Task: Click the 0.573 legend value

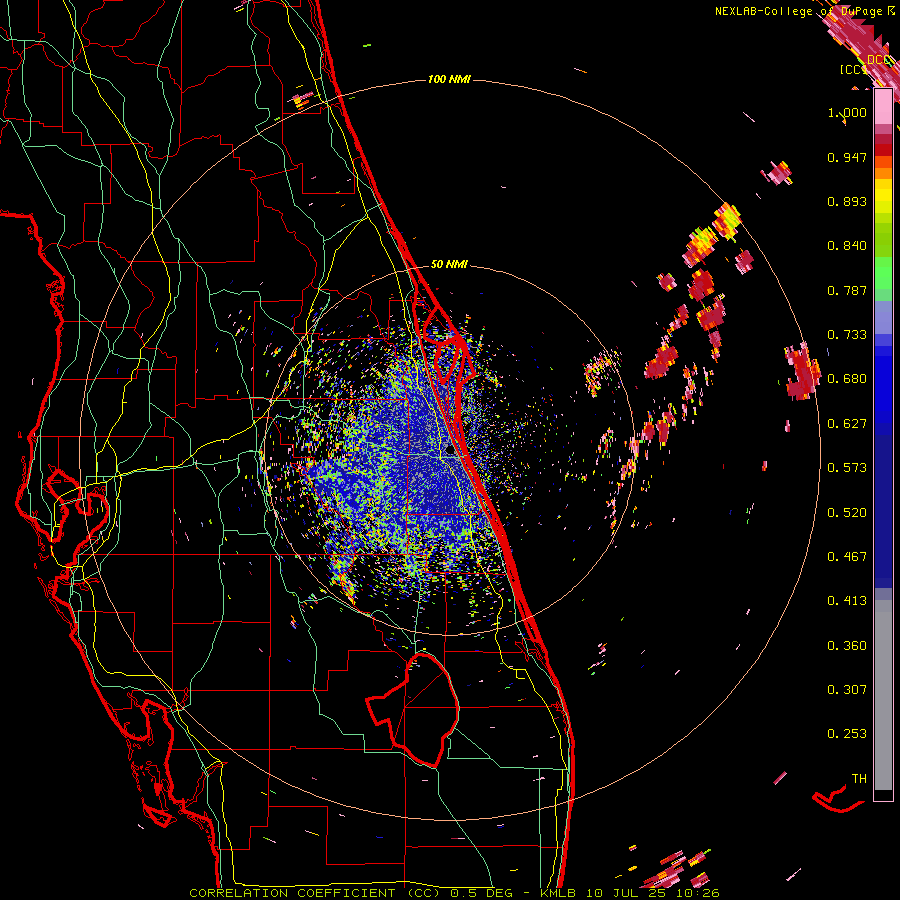Action: 847,468
